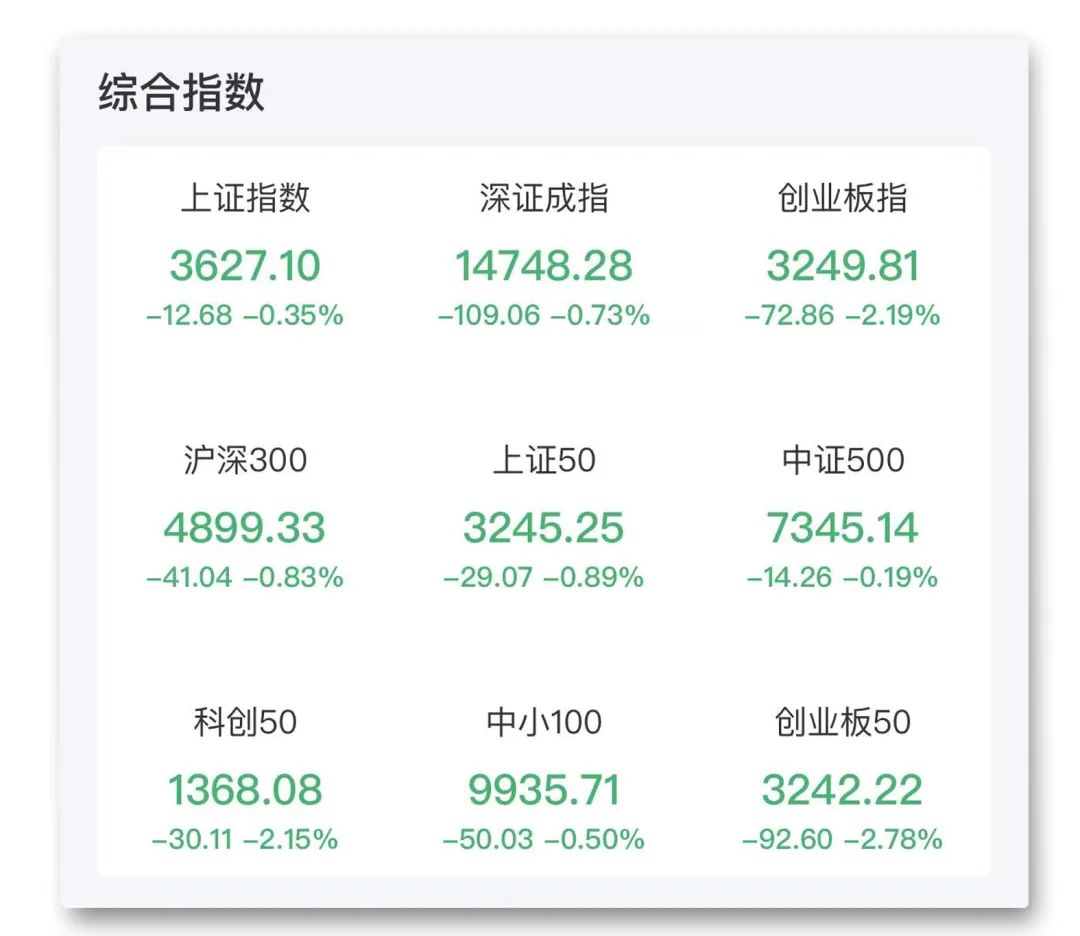Click the 3245.25 index value
This screenshot has height=936, width=1080.
pos(543,528)
